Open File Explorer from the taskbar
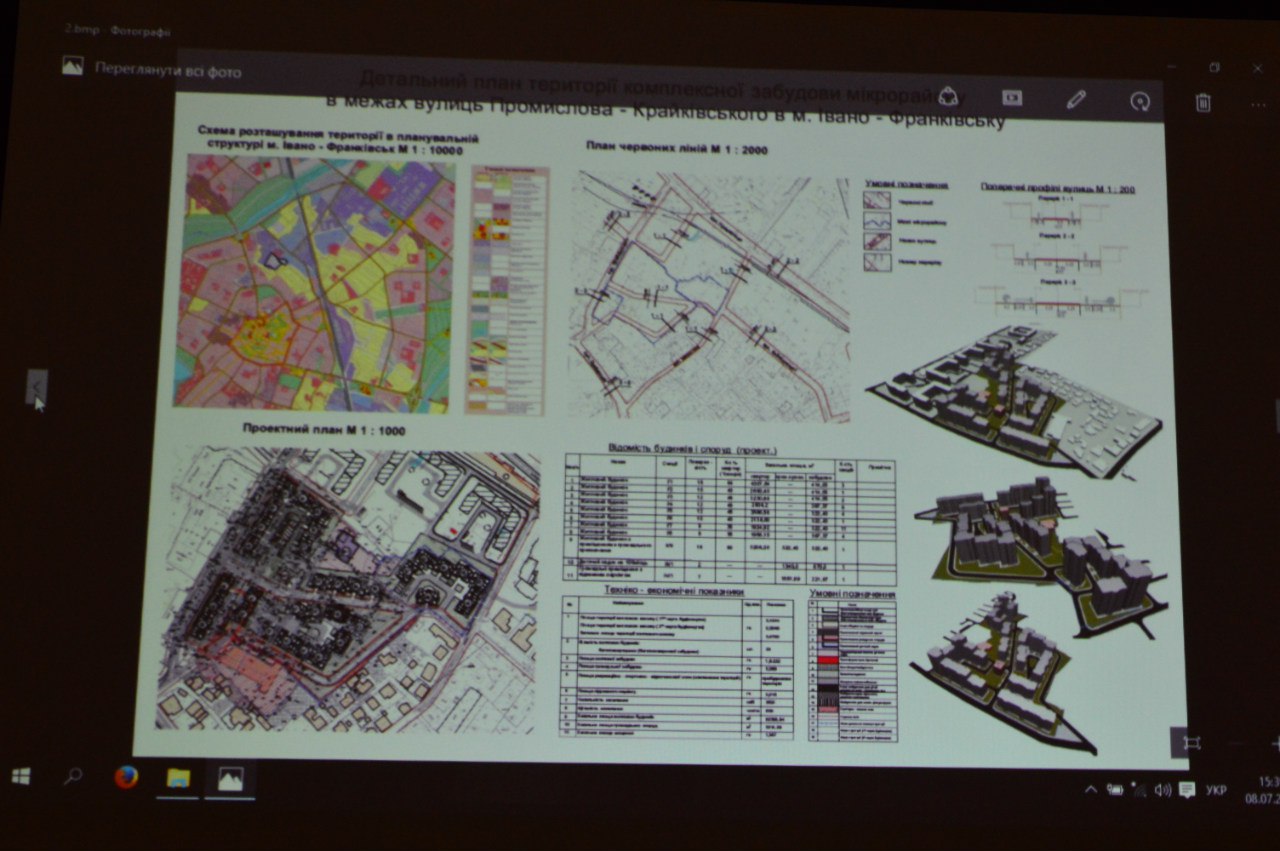The image size is (1280, 851). point(178,779)
